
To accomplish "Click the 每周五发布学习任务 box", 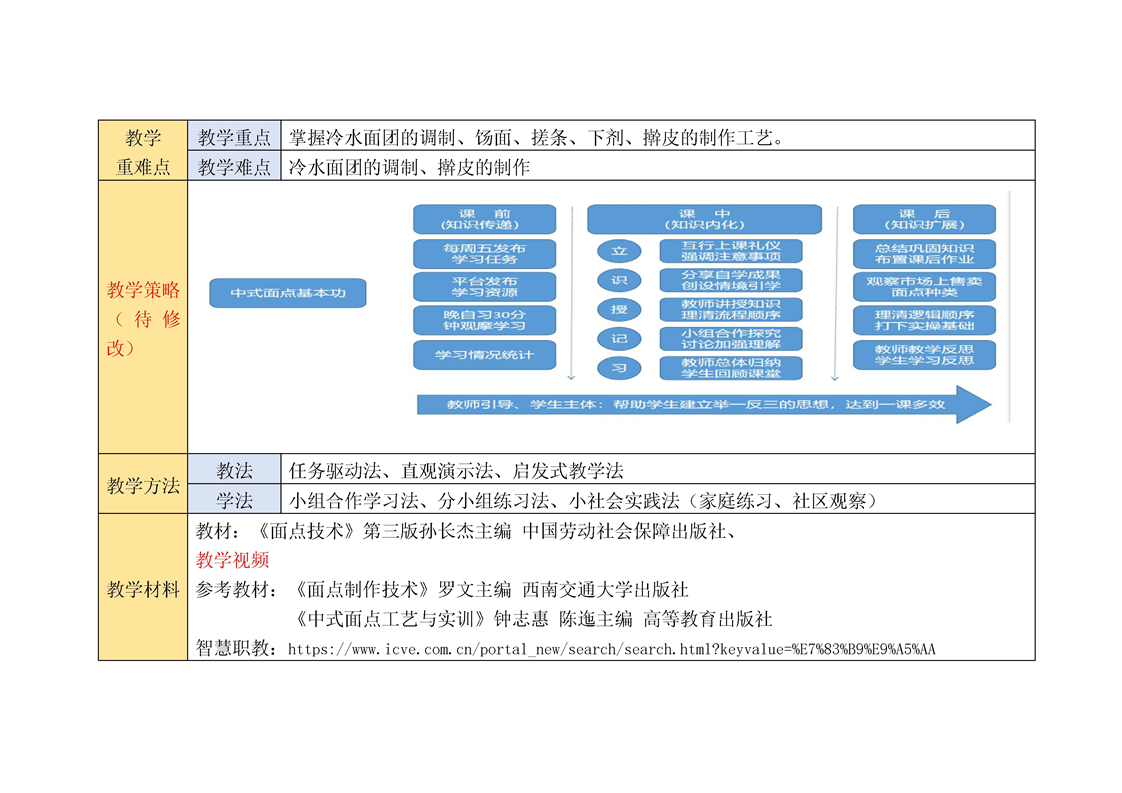I will pyautogui.click(x=484, y=253).
